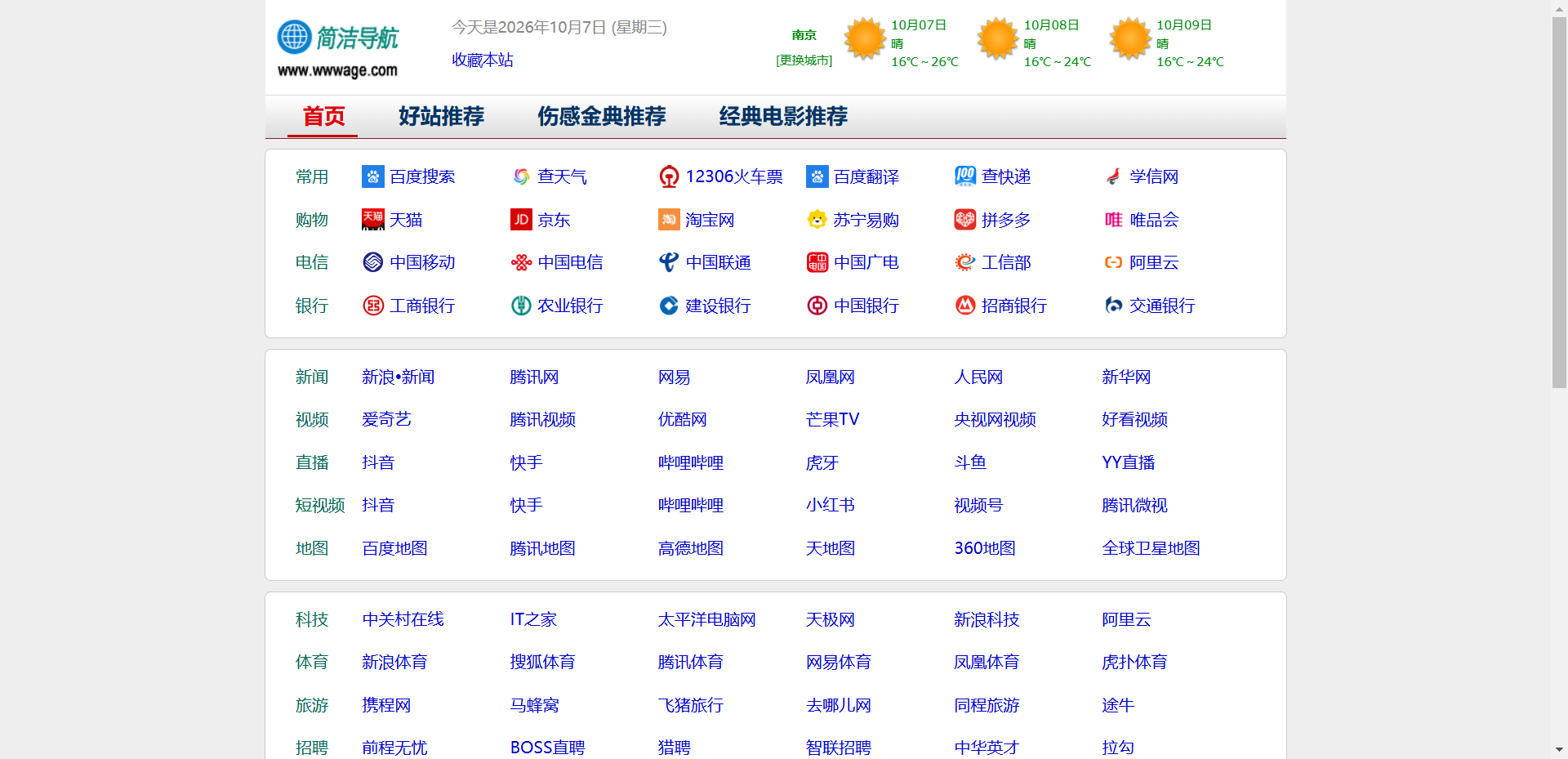Open the 首页 tab
The height and width of the screenshot is (759, 1568).
click(323, 116)
